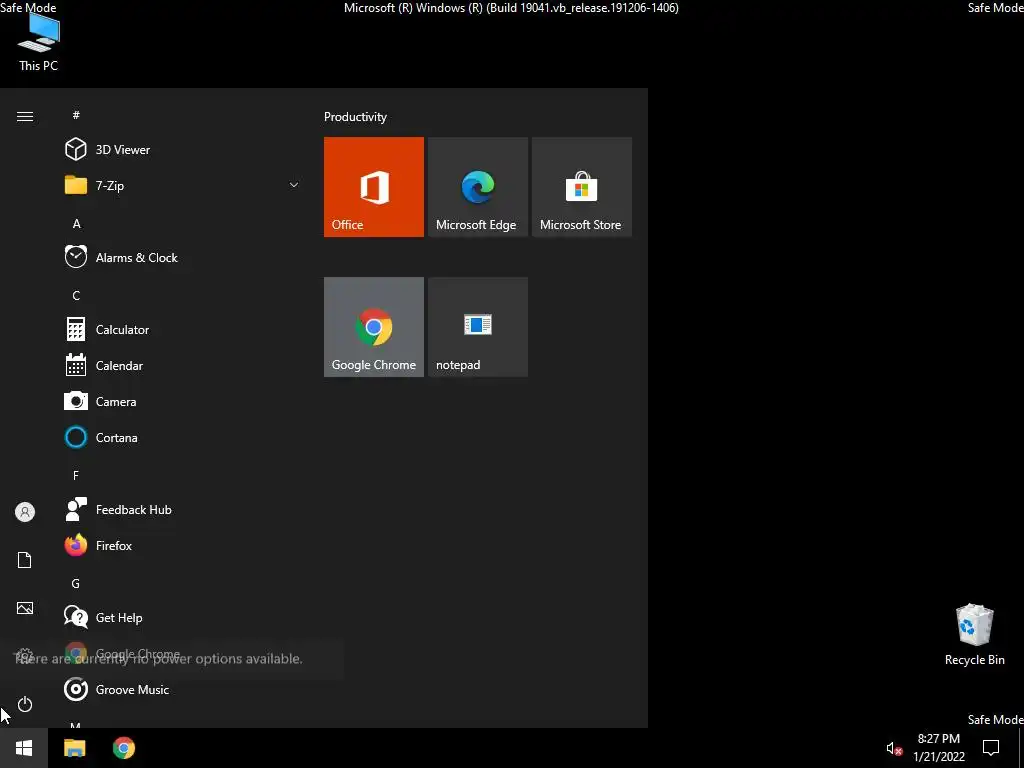
Task: Select the Recycle Bin desktop icon
Action: [974, 635]
